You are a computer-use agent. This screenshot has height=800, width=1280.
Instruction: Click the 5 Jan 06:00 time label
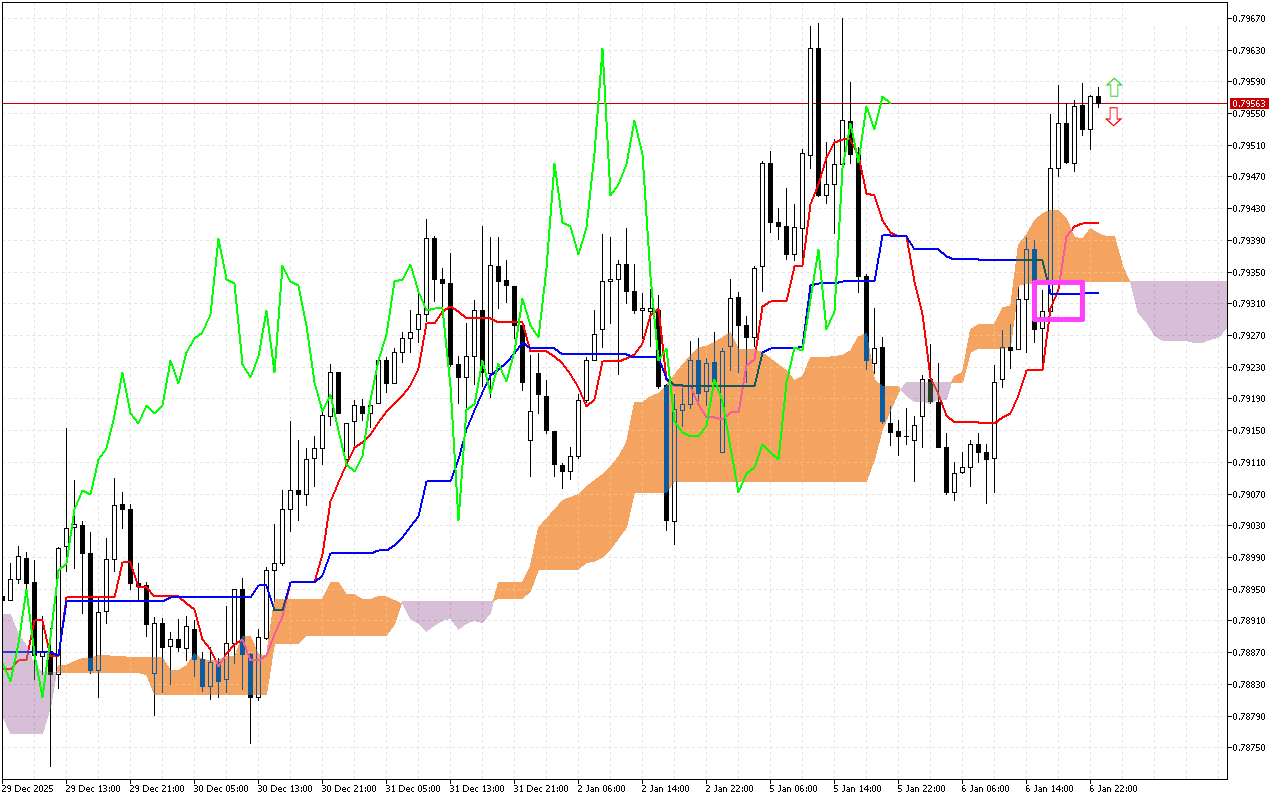[793, 789]
